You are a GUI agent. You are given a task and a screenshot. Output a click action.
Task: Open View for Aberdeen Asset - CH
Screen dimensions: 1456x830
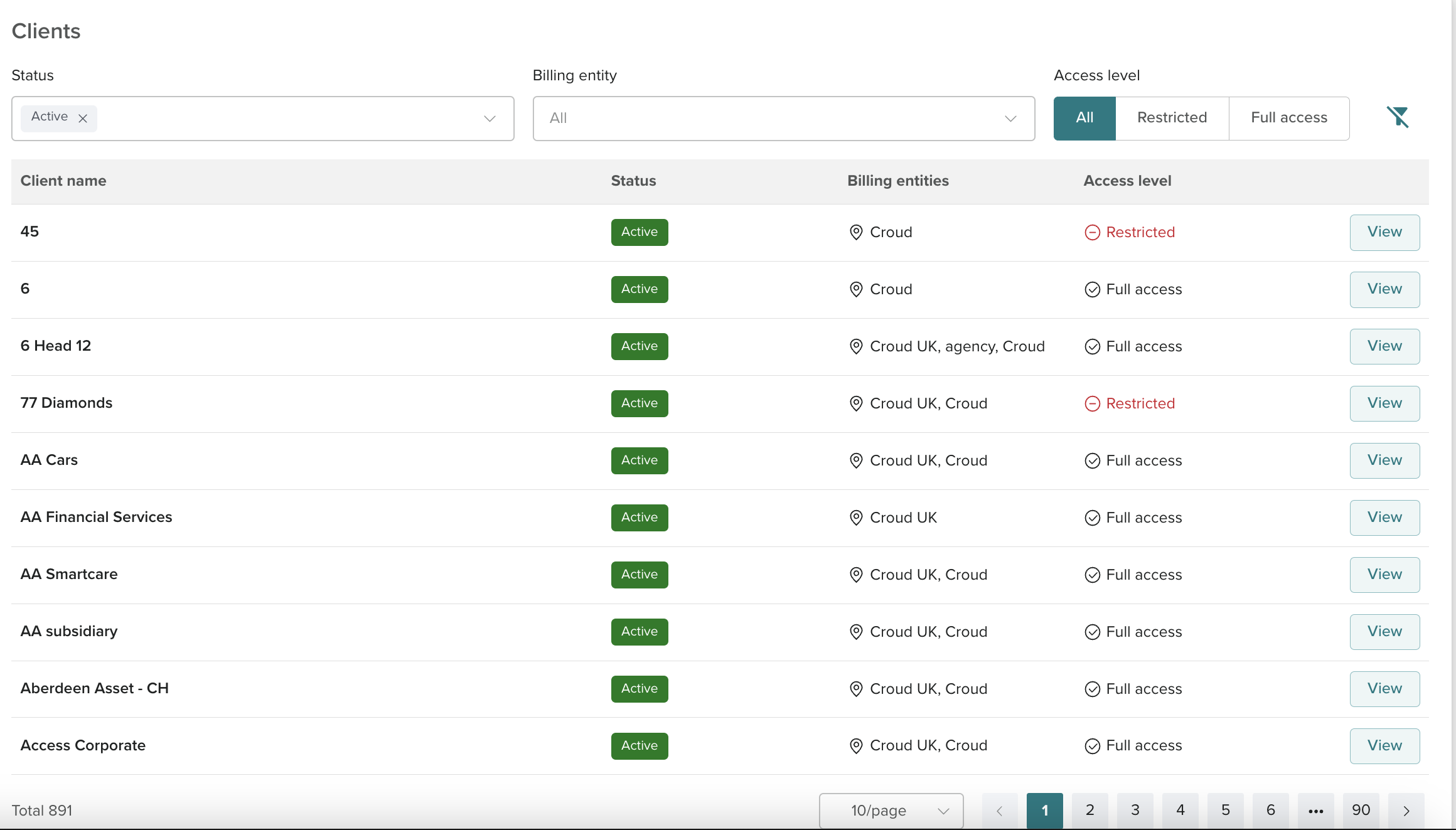click(1384, 689)
